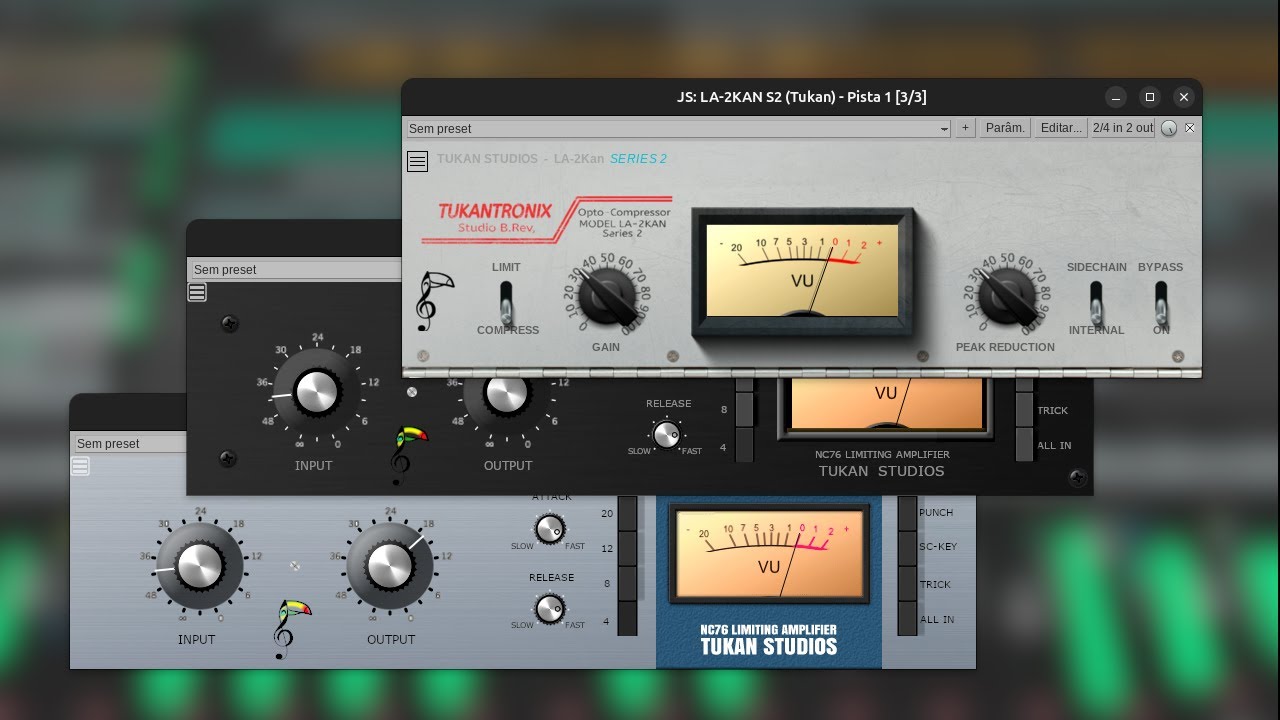Toggle the ALL IN button in black NC76

click(1025, 445)
